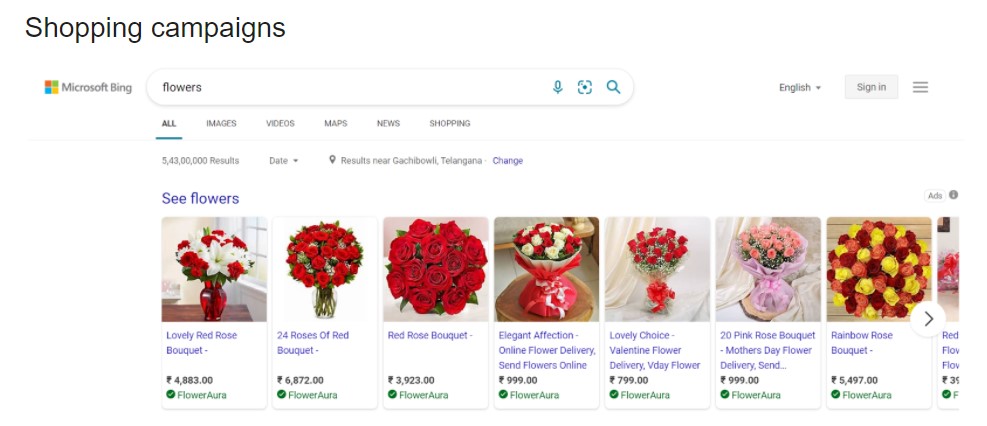Expand the Date filter dropdown
This screenshot has height=426, width=987.
click(x=284, y=160)
